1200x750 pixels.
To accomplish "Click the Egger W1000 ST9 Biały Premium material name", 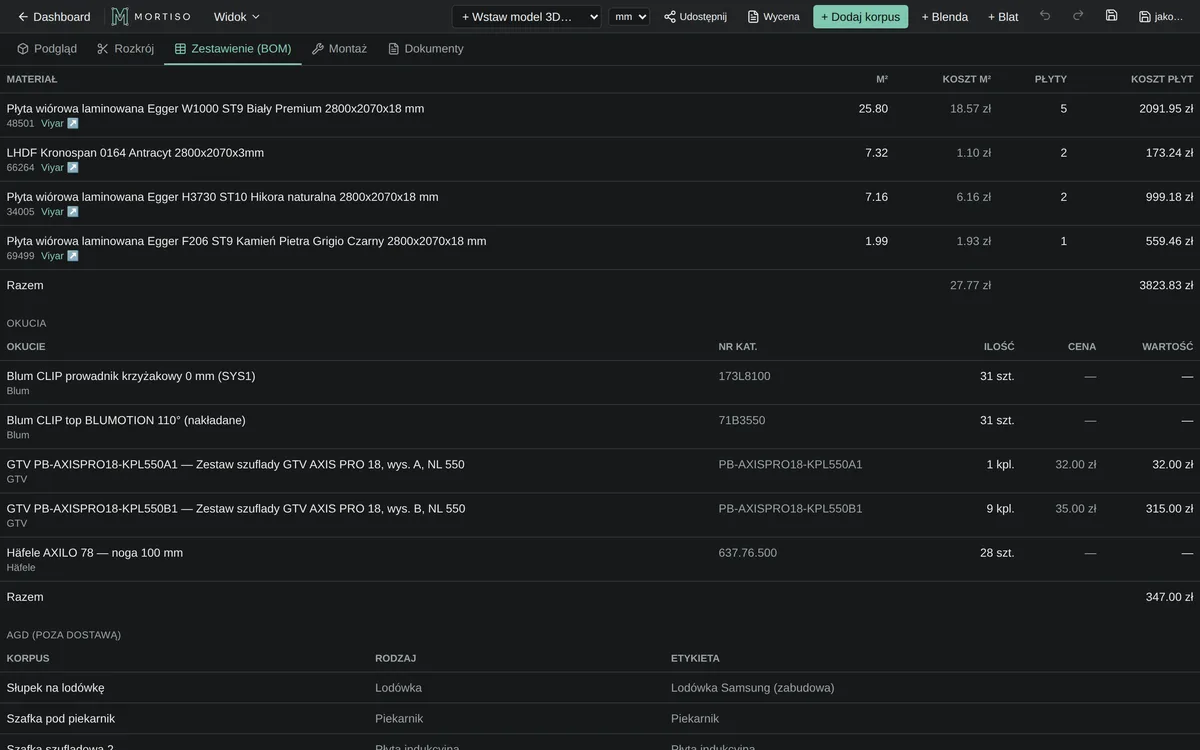I will [x=215, y=108].
